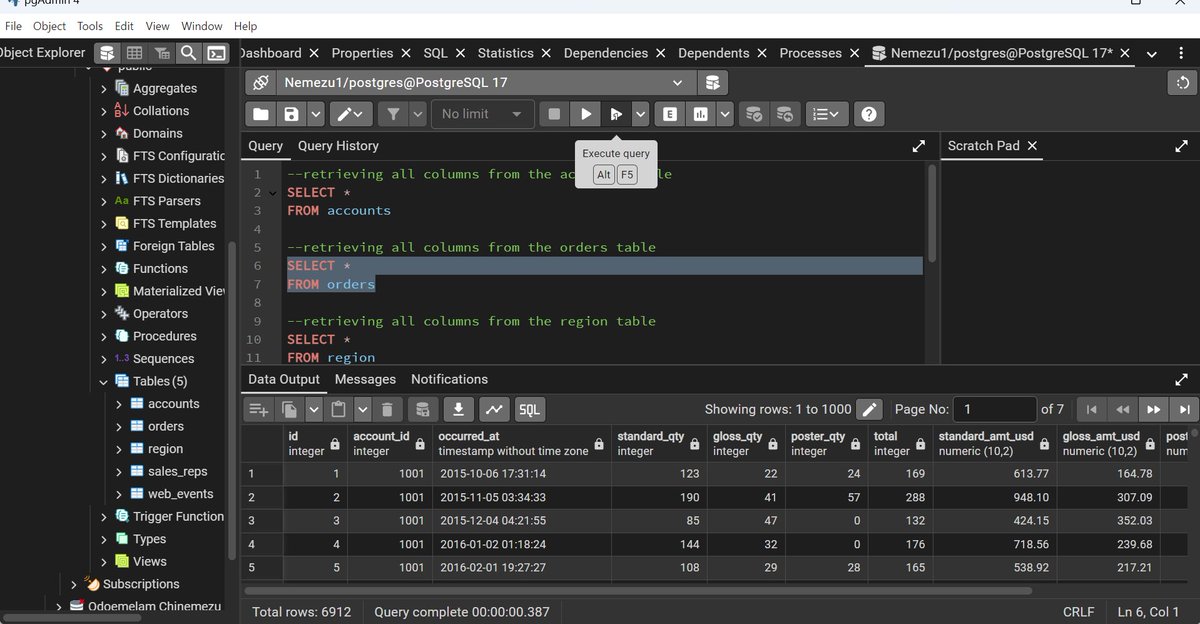Image resolution: width=1200 pixels, height=624 pixels.
Task: Click the connection status plug icon
Action: pos(260,82)
